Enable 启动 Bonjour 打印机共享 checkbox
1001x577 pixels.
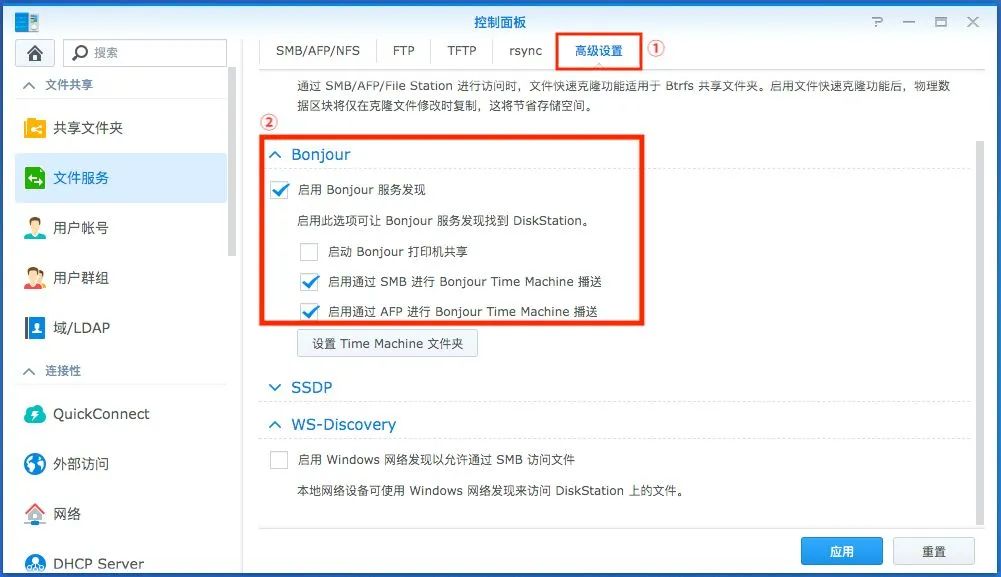(x=309, y=251)
